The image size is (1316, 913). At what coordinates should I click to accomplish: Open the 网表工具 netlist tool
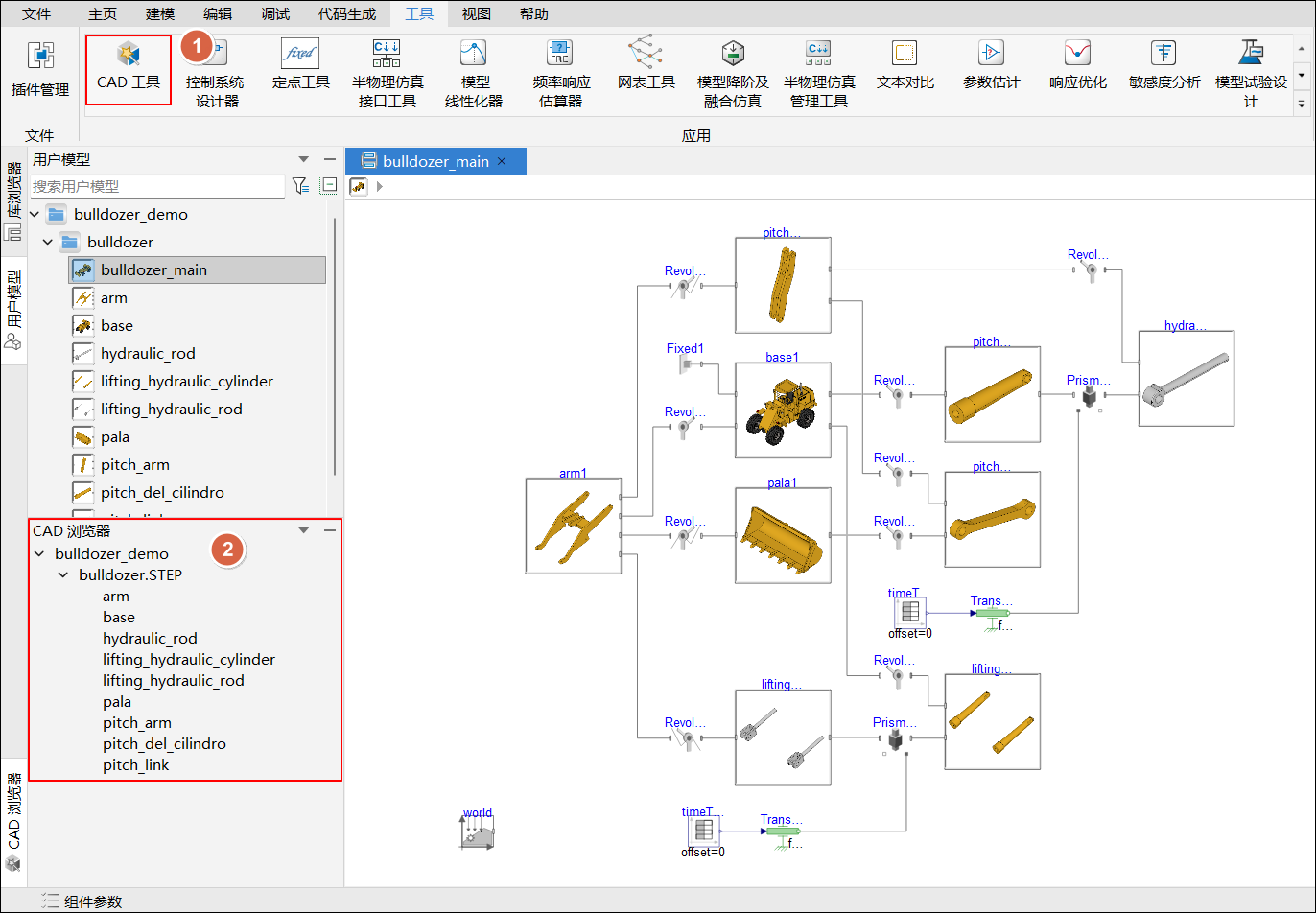(x=646, y=65)
